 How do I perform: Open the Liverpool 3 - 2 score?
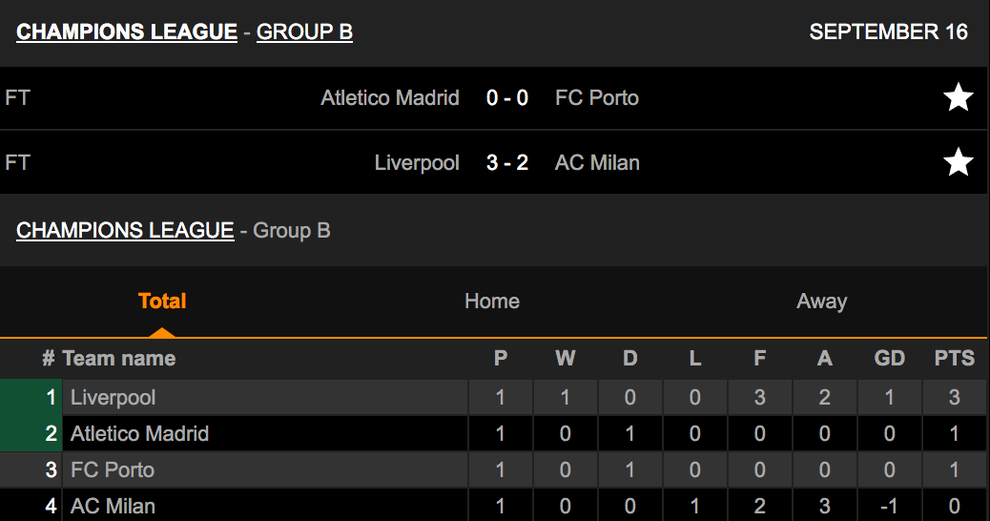[x=507, y=162]
